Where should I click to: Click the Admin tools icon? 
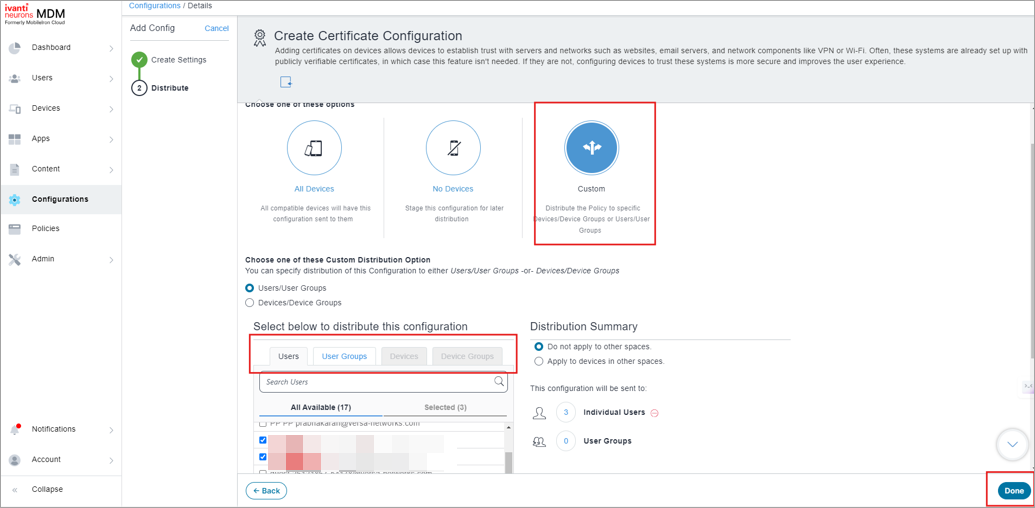(15, 259)
